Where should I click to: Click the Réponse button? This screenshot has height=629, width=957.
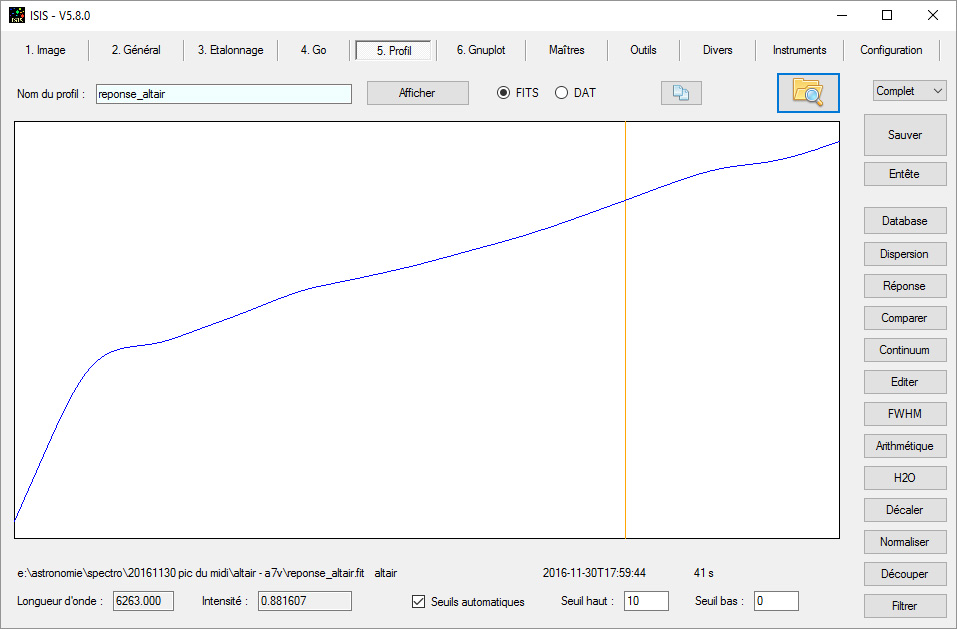905,286
